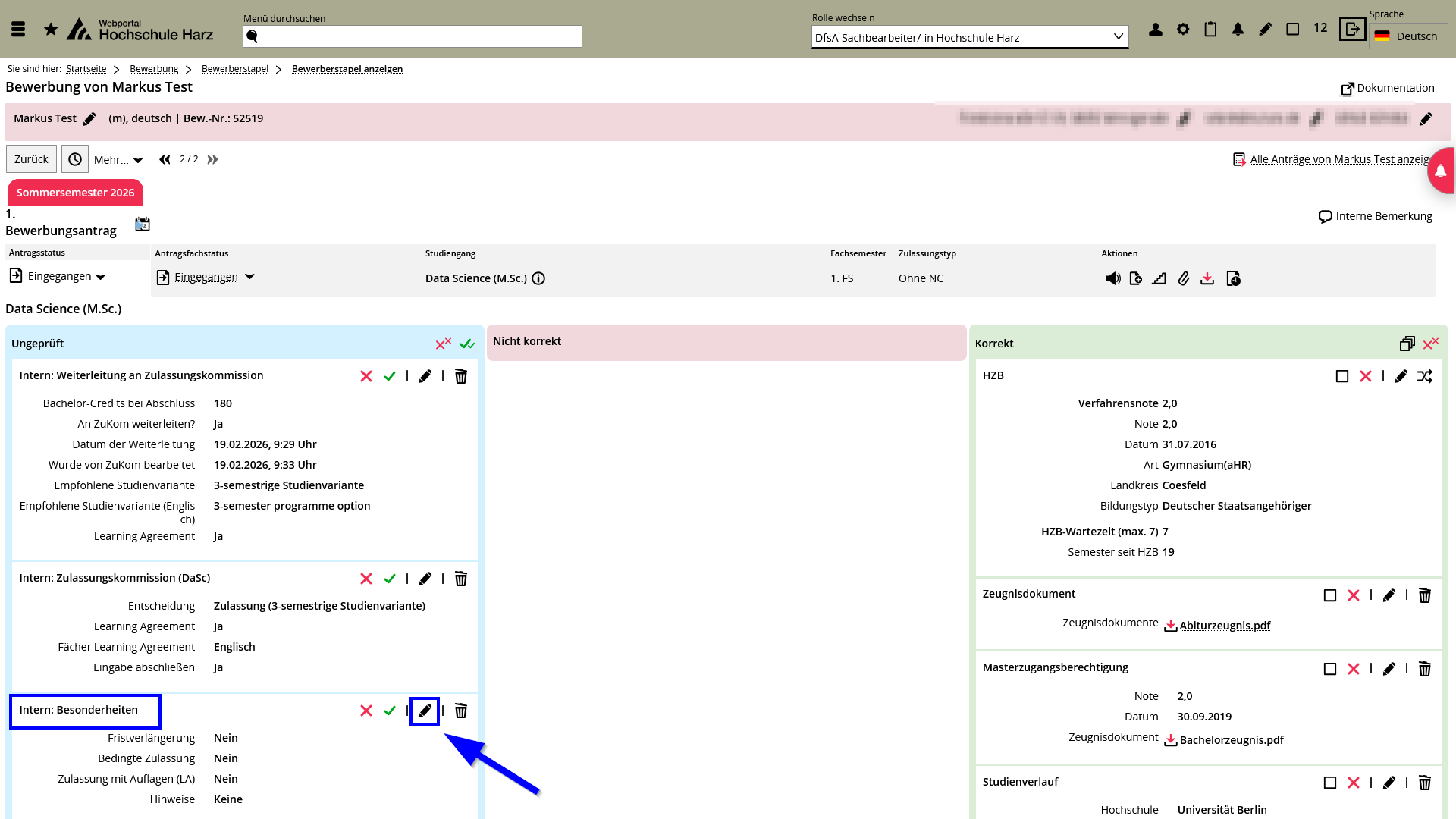Click the Menü durchsuchen search field
This screenshot has height=819, width=1456.
pos(413,36)
